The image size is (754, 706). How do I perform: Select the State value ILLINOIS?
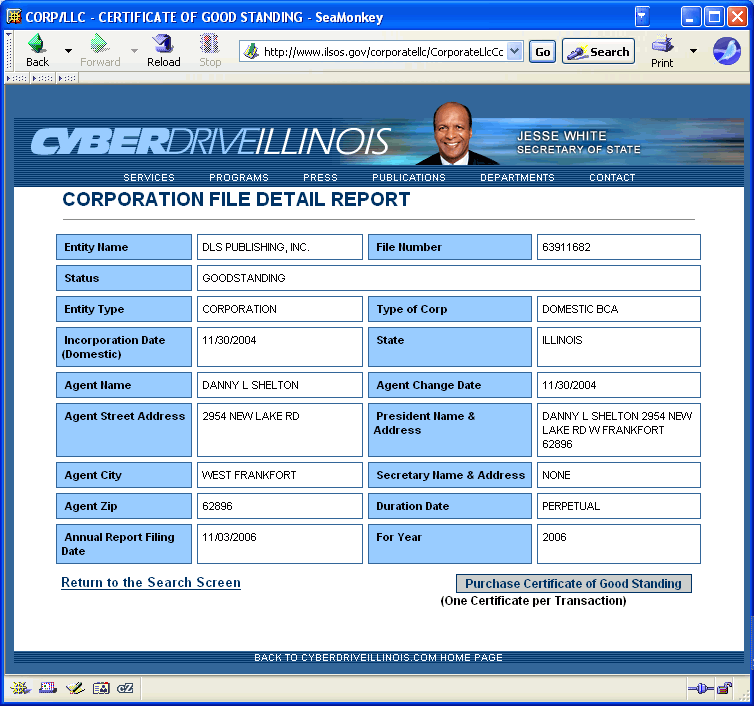click(562, 340)
